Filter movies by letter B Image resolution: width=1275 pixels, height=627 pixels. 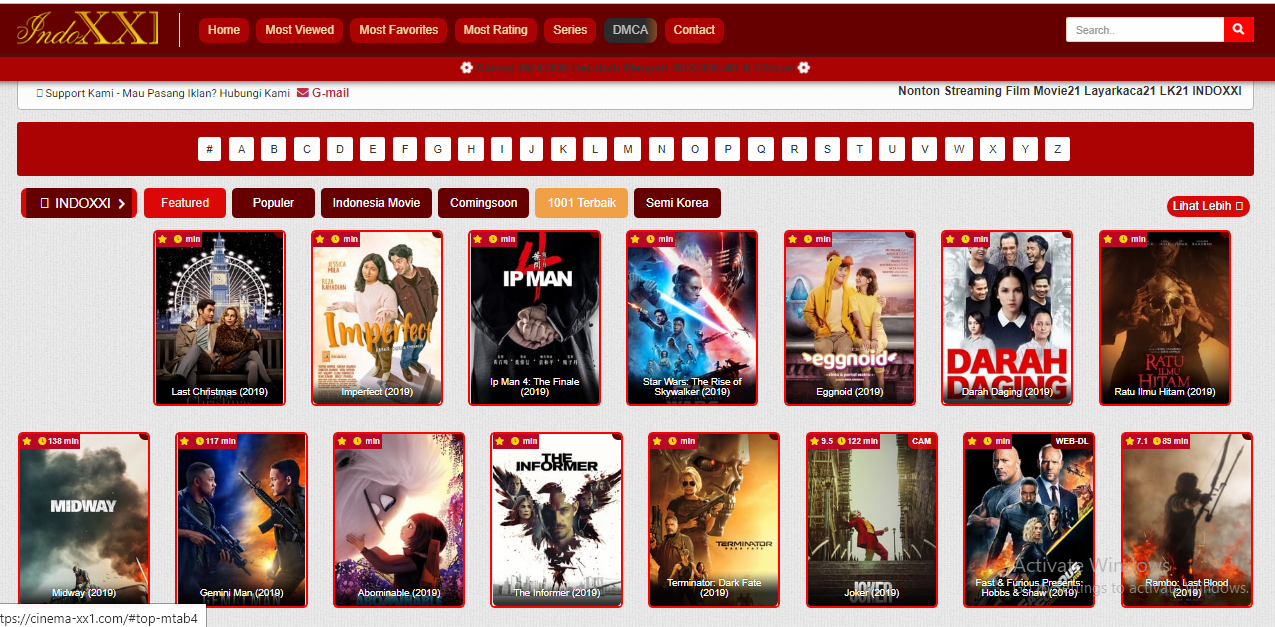pyautogui.click(x=274, y=150)
